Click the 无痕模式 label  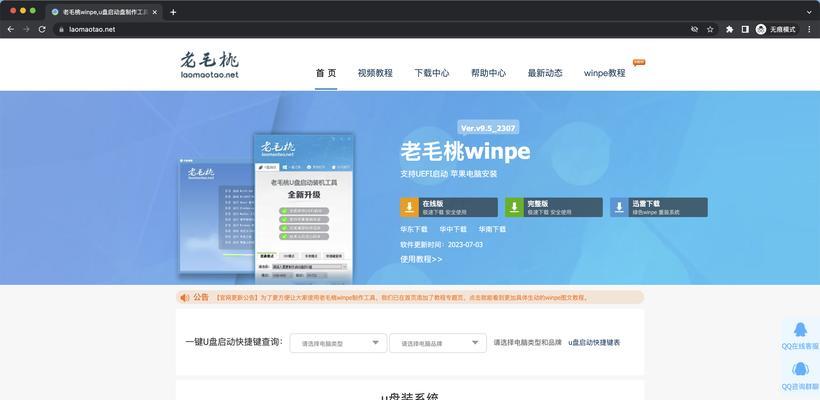[x=782, y=30]
